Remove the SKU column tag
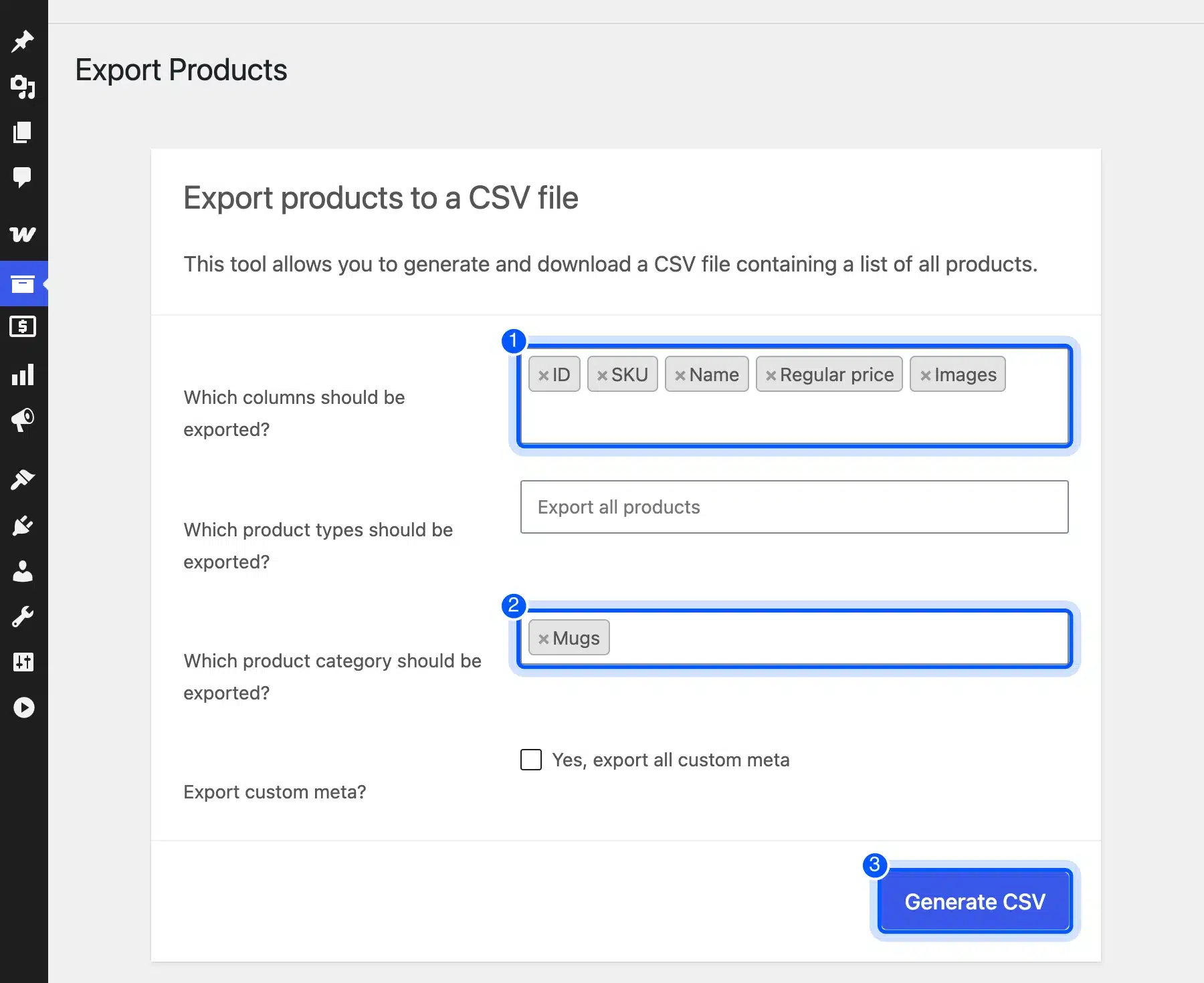Image resolution: width=1204 pixels, height=983 pixels. pyautogui.click(x=602, y=375)
